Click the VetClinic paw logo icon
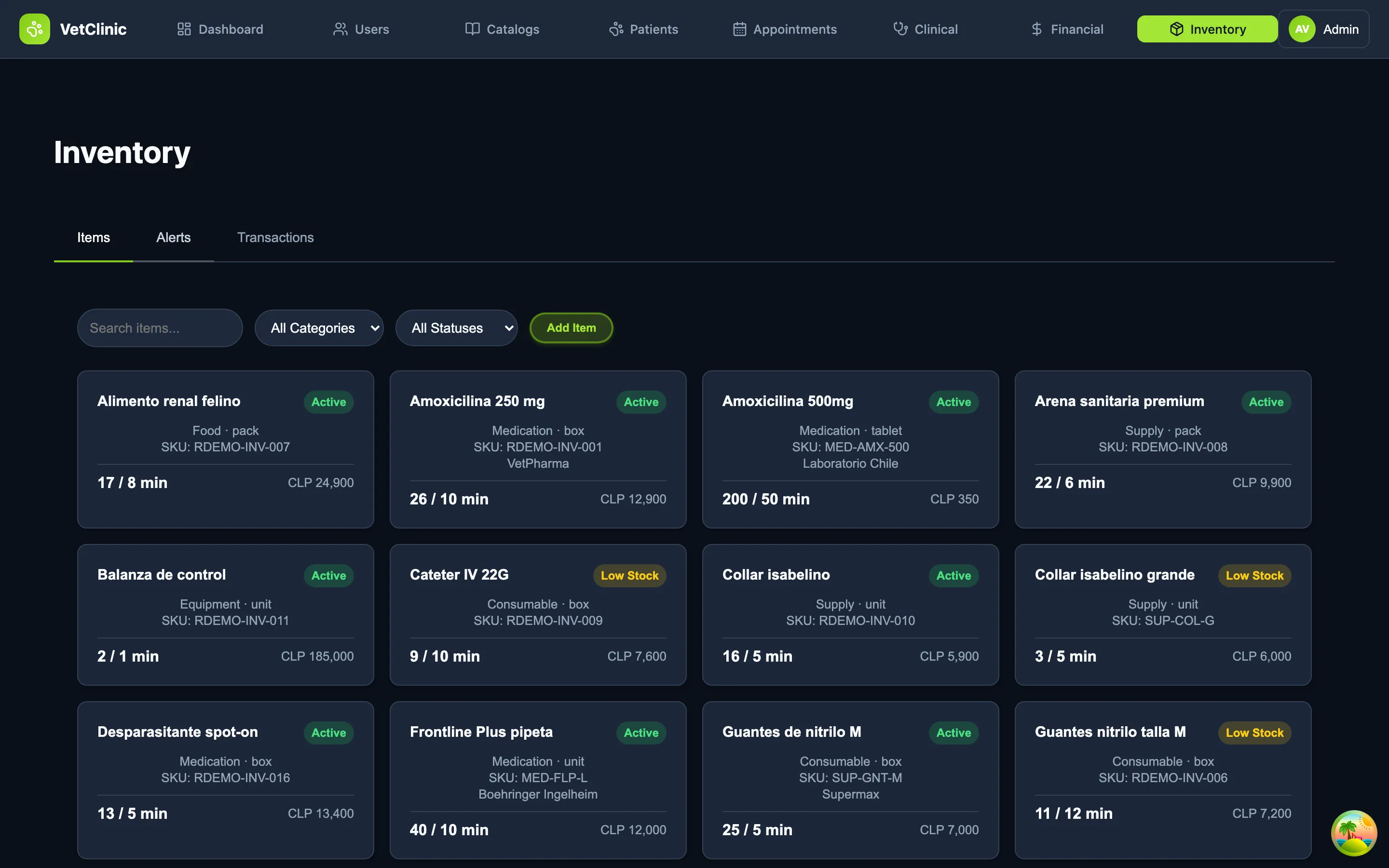Viewport: 1389px width, 868px height. [34, 29]
